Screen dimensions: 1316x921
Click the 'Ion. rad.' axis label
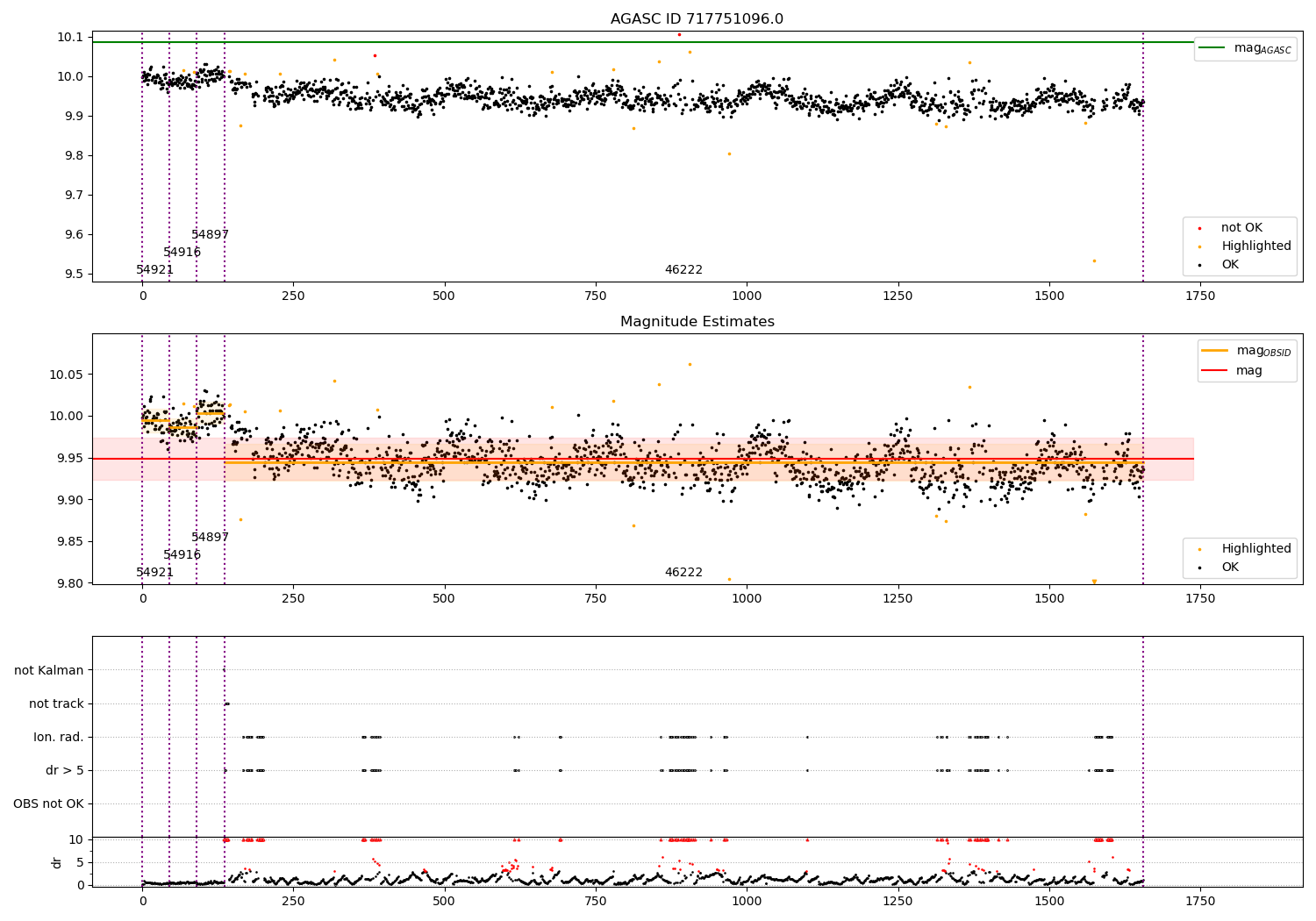[x=59, y=738]
